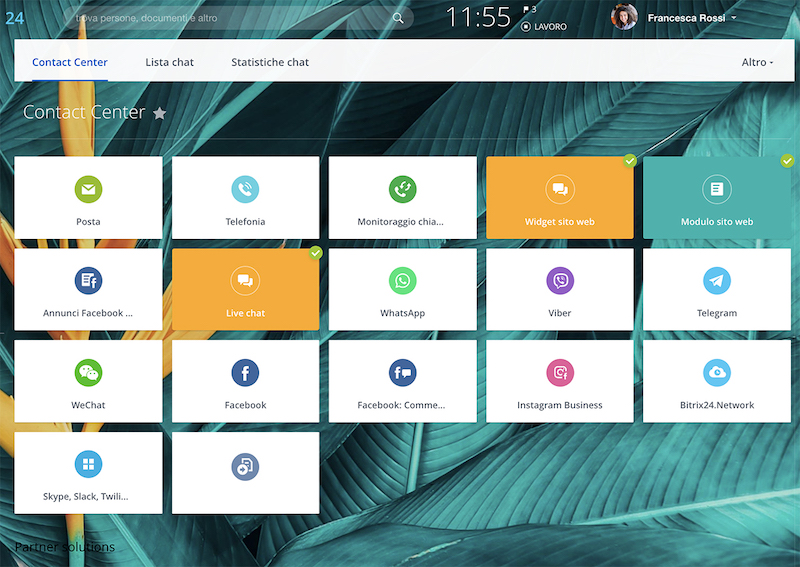Select the Contact Center tab
800x567 pixels.
pos(70,62)
